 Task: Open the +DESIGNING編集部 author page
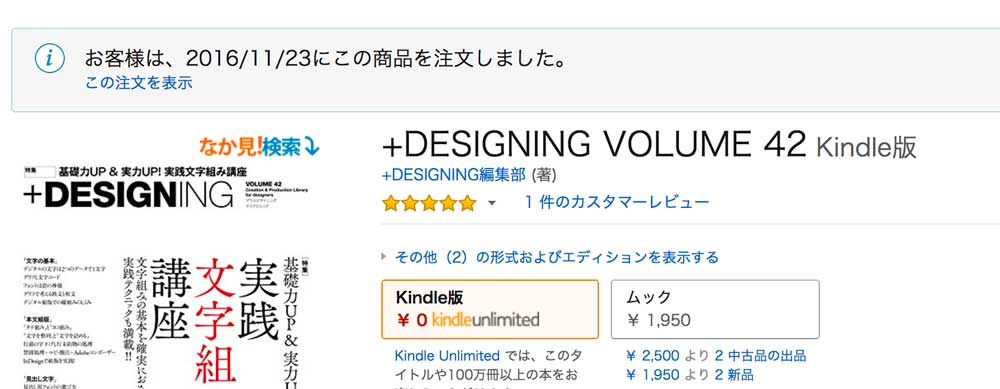coord(453,175)
